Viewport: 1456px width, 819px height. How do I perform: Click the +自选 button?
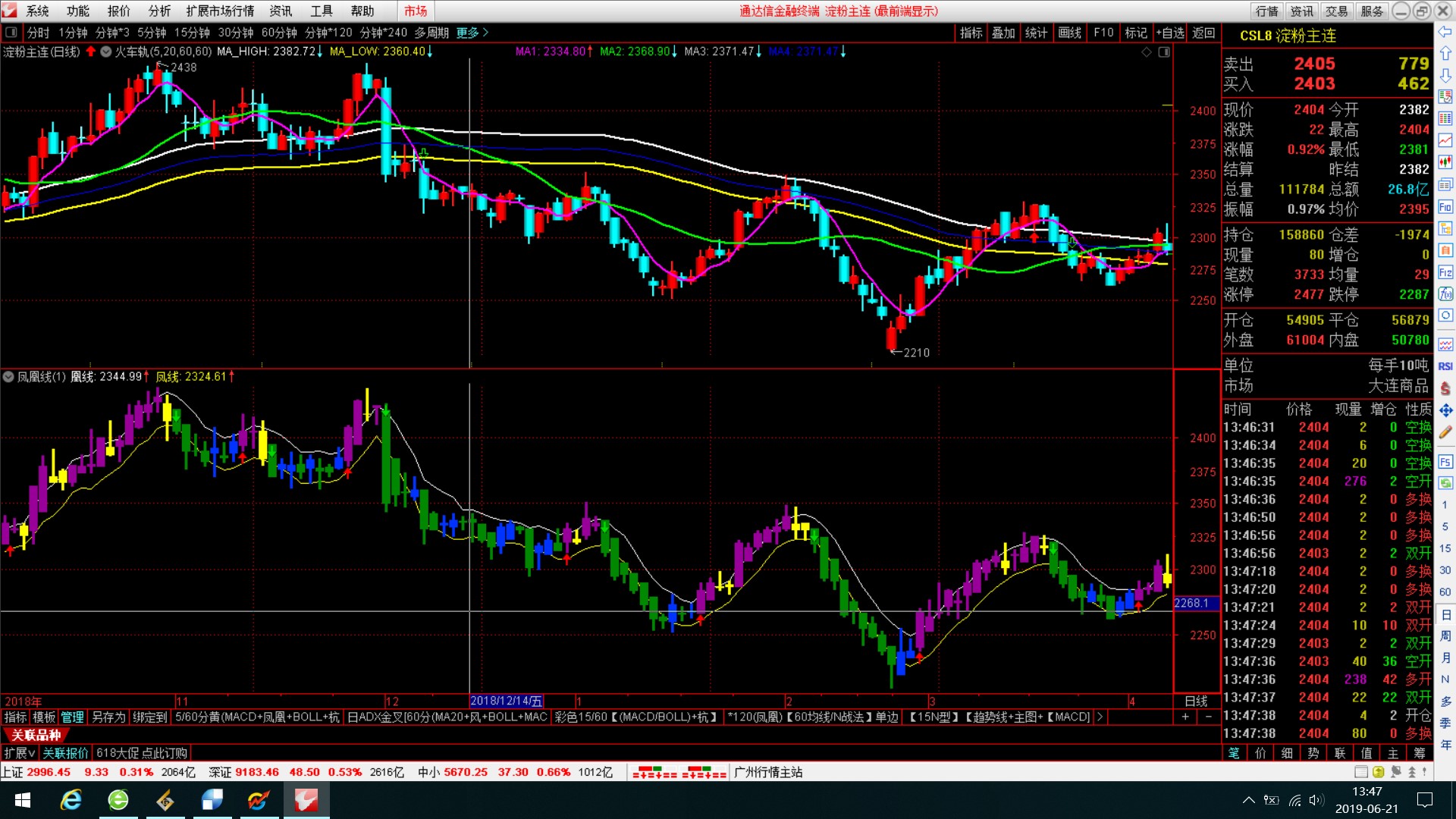pyautogui.click(x=1170, y=33)
